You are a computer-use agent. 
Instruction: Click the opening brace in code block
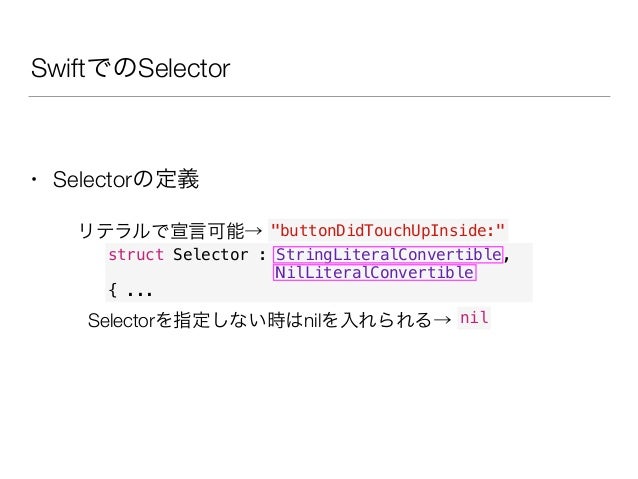click(113, 291)
